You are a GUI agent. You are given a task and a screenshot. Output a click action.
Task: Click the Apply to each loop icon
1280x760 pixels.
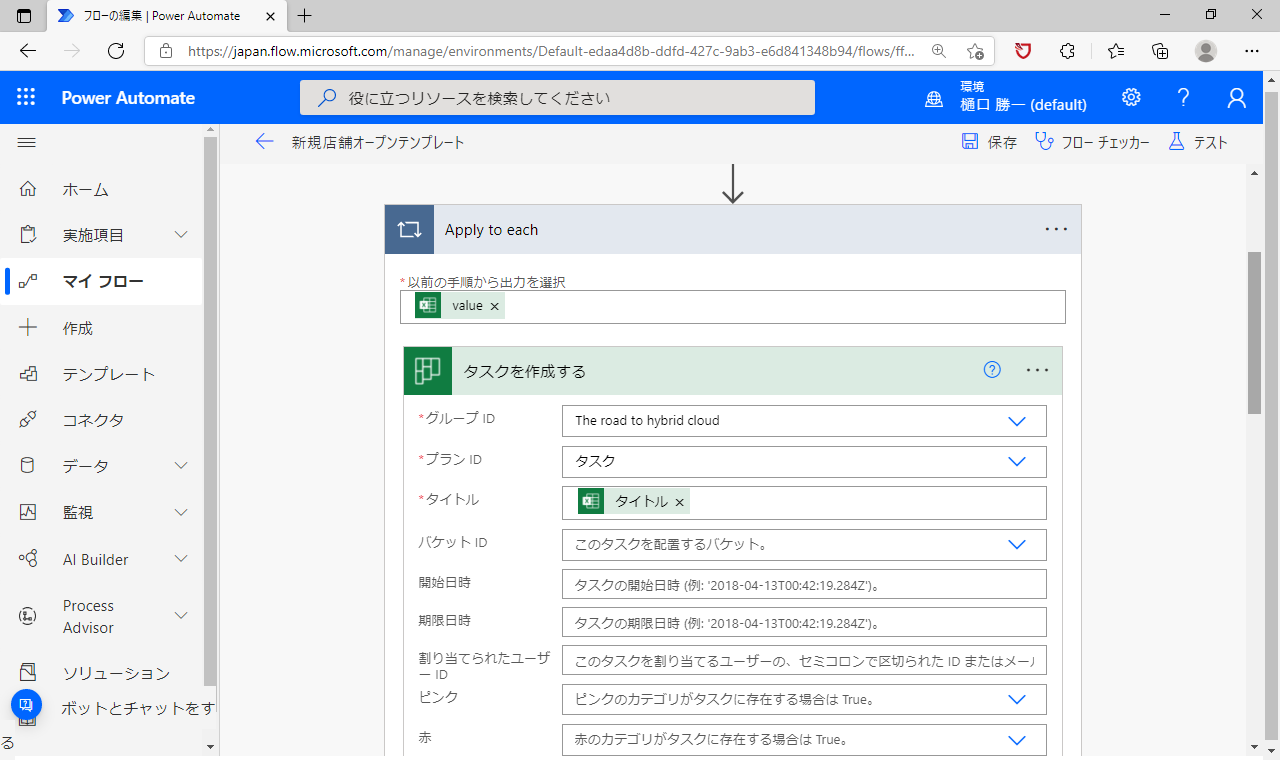410,230
